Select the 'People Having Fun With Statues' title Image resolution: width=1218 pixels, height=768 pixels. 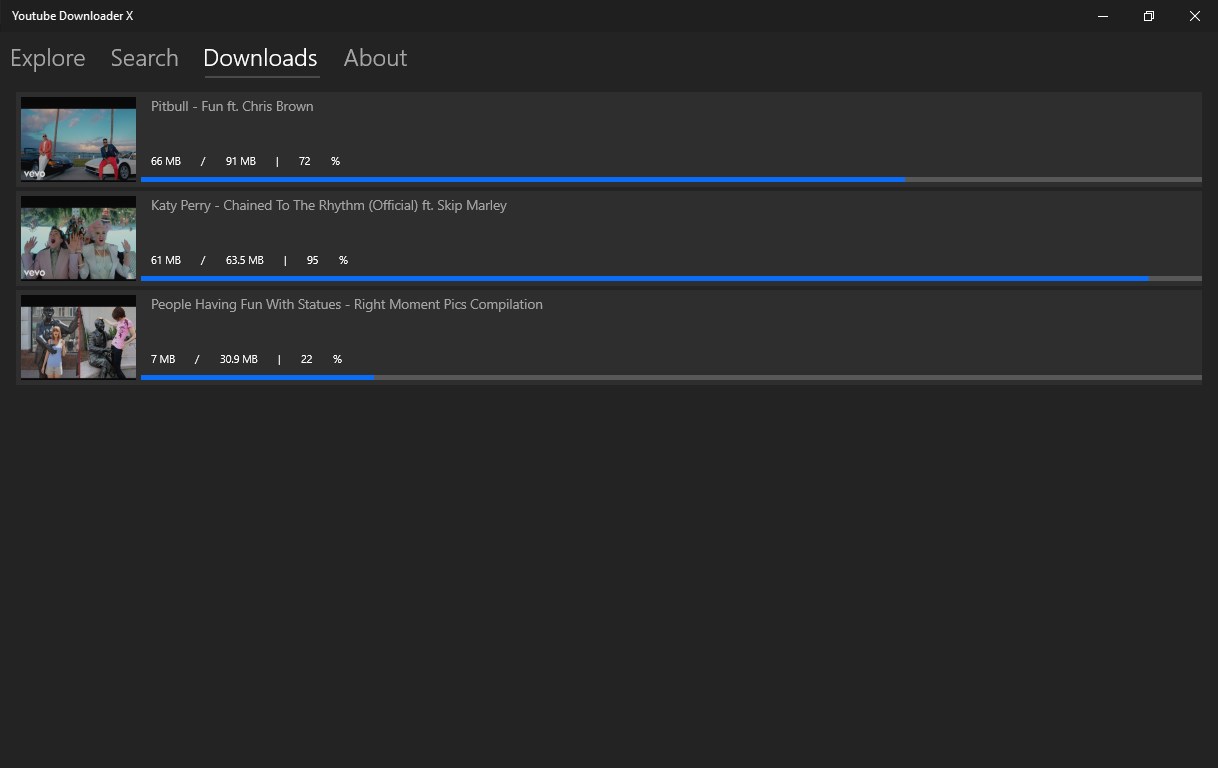pos(346,304)
